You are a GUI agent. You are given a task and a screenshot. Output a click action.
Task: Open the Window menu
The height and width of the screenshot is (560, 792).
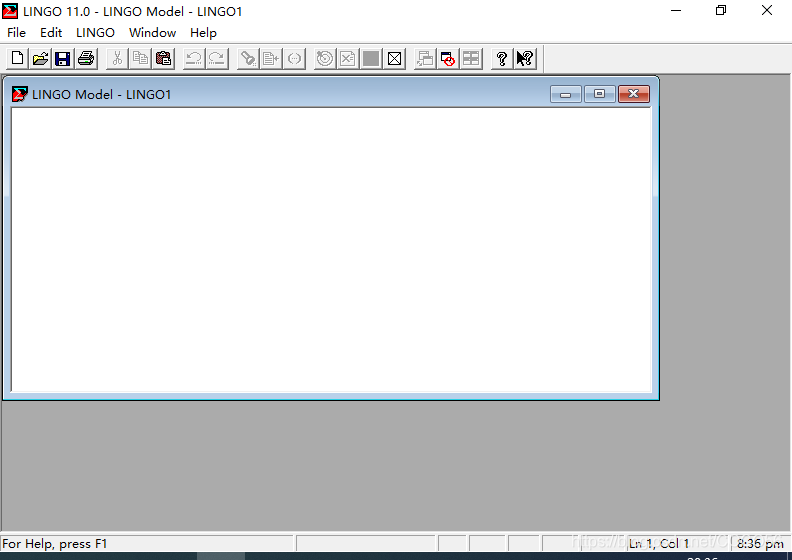click(152, 33)
